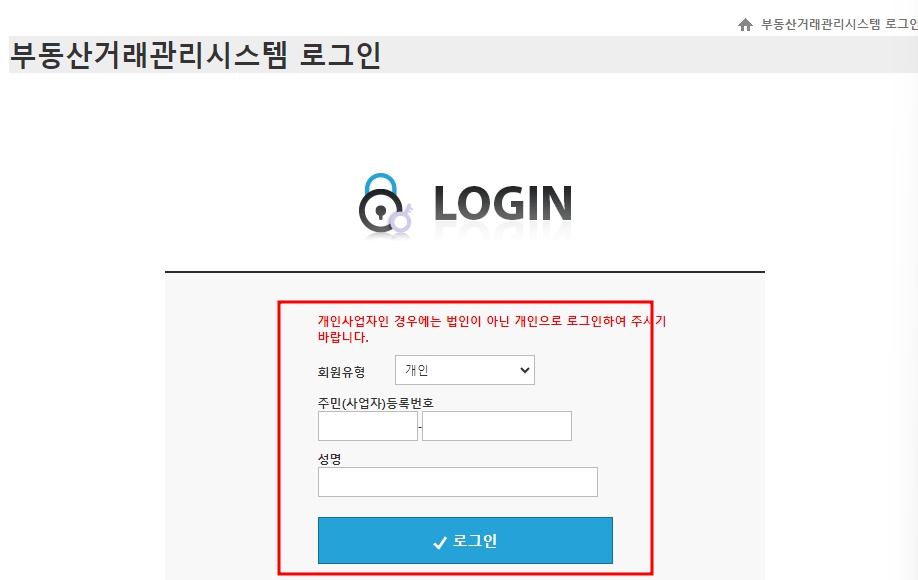
Task: Click into the 성명 name field
Action: [x=457, y=482]
